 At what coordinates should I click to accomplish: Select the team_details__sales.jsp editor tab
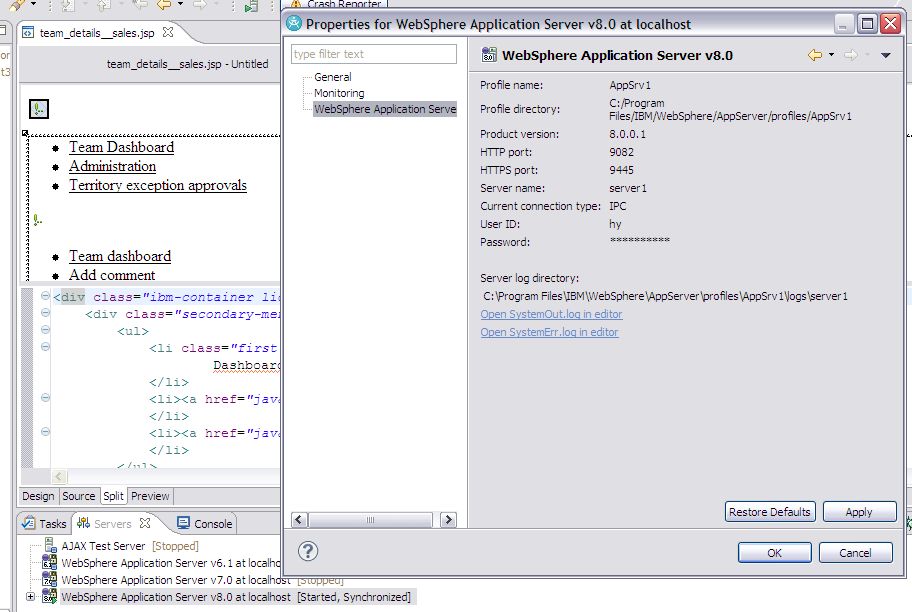coord(97,33)
